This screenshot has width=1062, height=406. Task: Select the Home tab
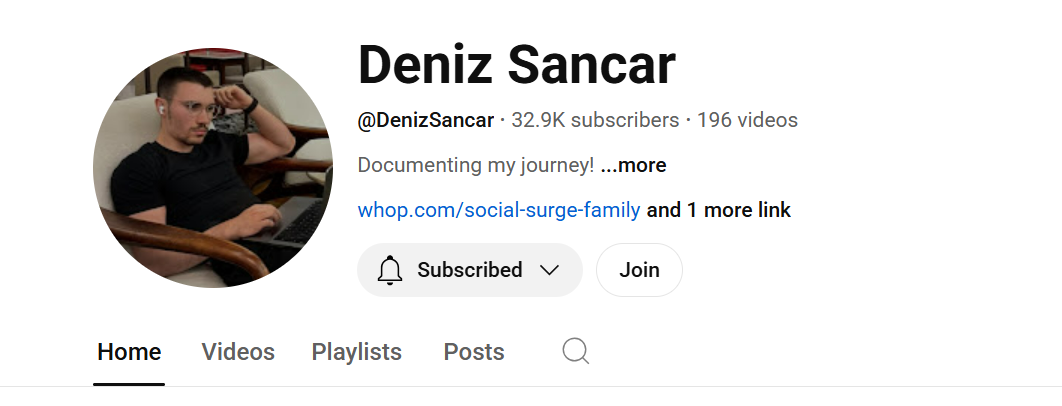(129, 352)
